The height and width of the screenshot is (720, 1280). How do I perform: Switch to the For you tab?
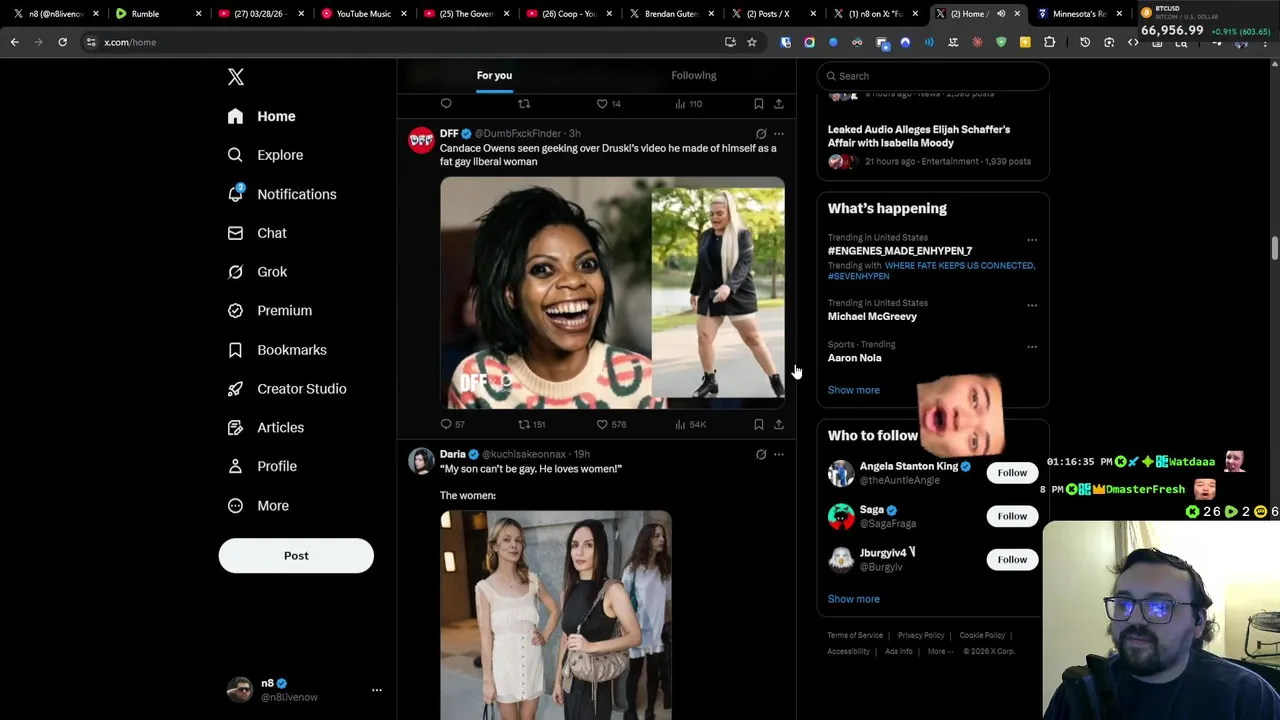point(494,75)
